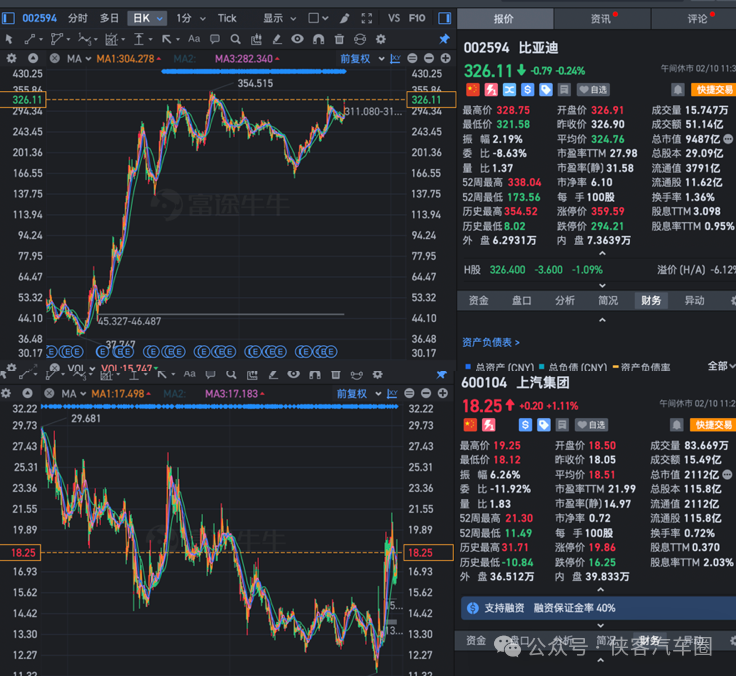The image size is (736, 676).
Task: Toggle price alert bell for 比亚迪
Action: pos(677,89)
